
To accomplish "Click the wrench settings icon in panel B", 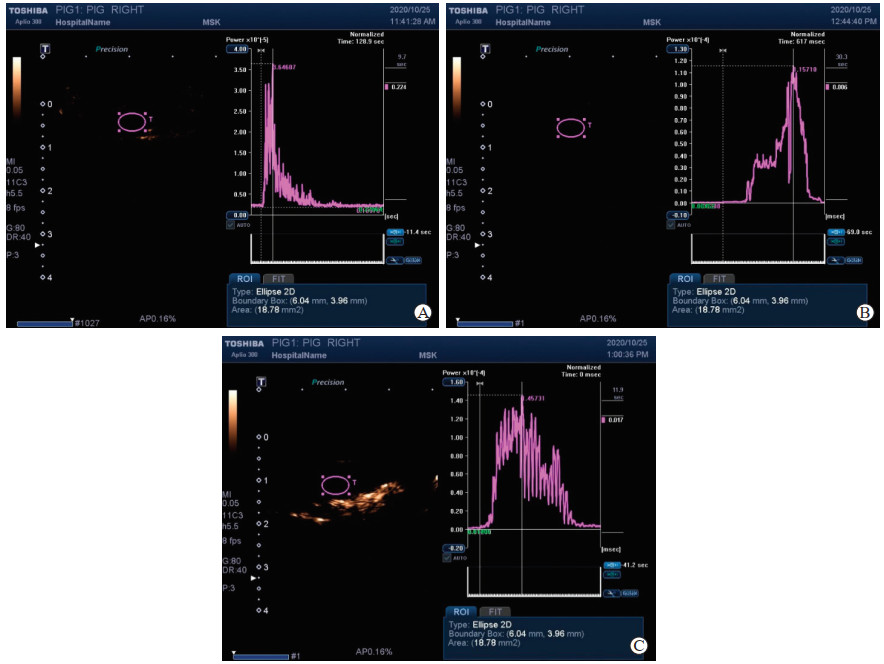I will click(x=833, y=259).
